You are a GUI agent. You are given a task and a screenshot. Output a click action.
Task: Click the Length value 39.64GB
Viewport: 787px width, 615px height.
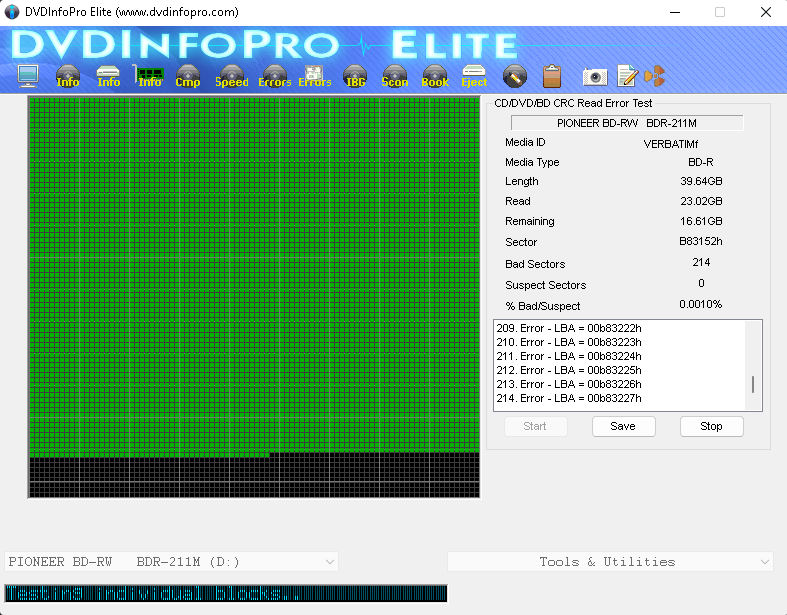click(701, 181)
